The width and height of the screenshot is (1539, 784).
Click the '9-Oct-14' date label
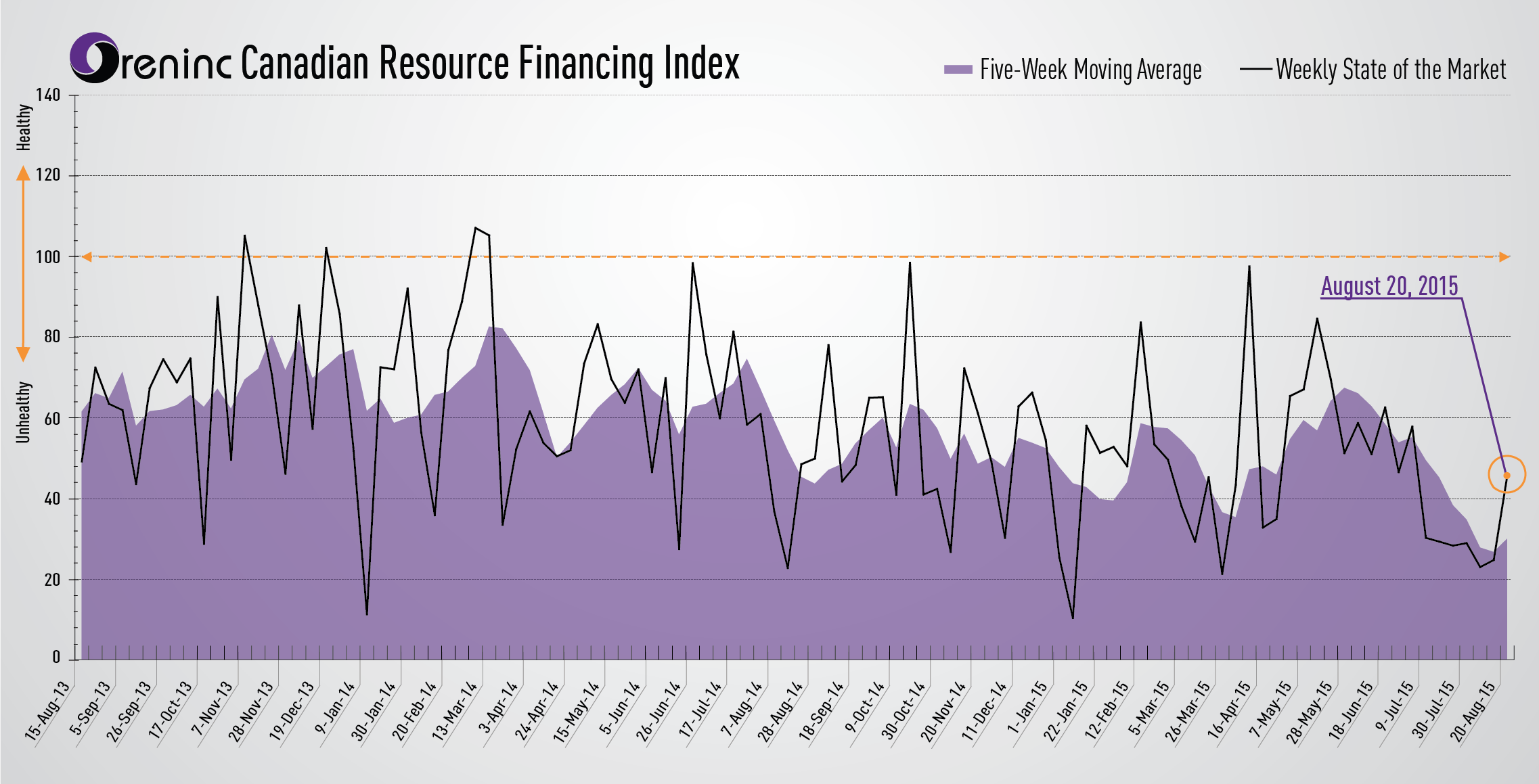[864, 708]
